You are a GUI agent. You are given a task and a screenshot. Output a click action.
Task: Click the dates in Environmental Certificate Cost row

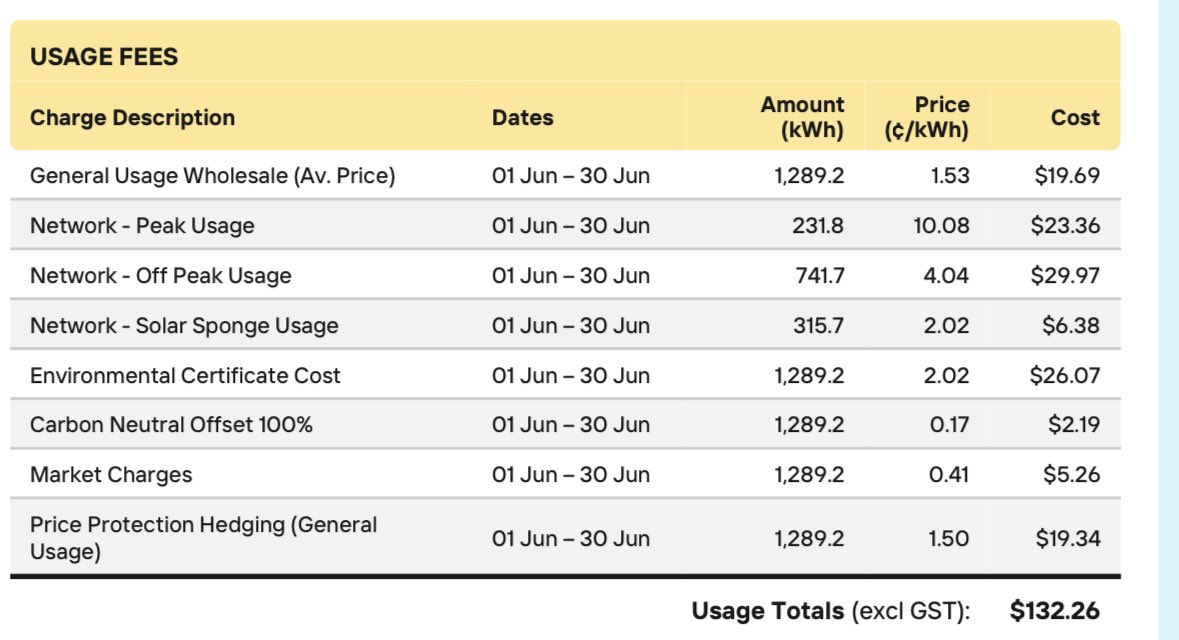coord(571,375)
